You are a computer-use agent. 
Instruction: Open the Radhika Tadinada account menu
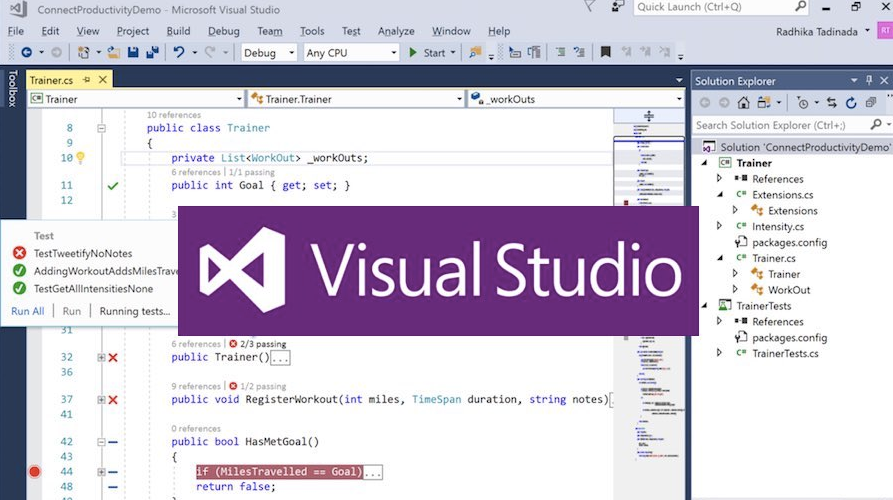[x=823, y=31]
